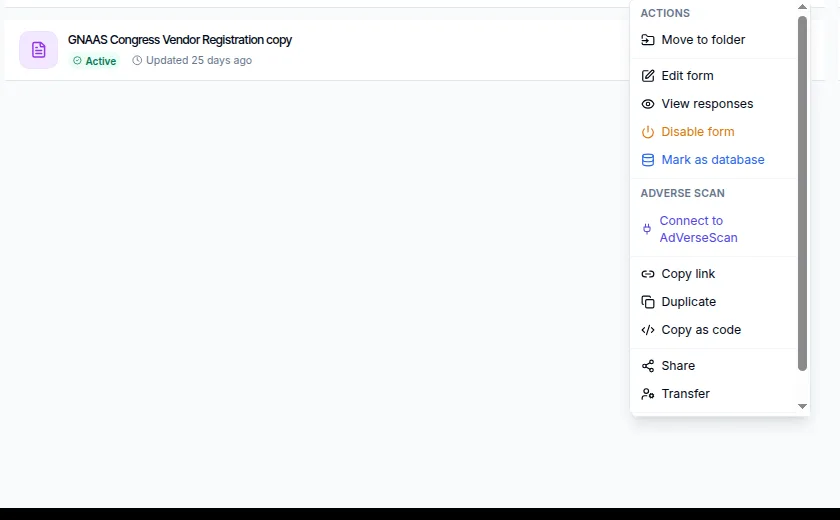Viewport: 840px width, 520px height.
Task: Click the chain icon for Copy link
Action: (x=648, y=274)
